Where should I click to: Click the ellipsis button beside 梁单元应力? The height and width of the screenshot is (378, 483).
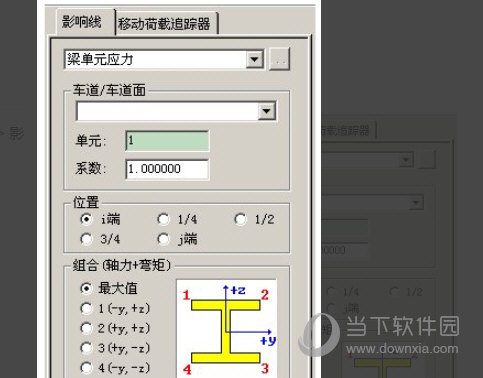279,59
